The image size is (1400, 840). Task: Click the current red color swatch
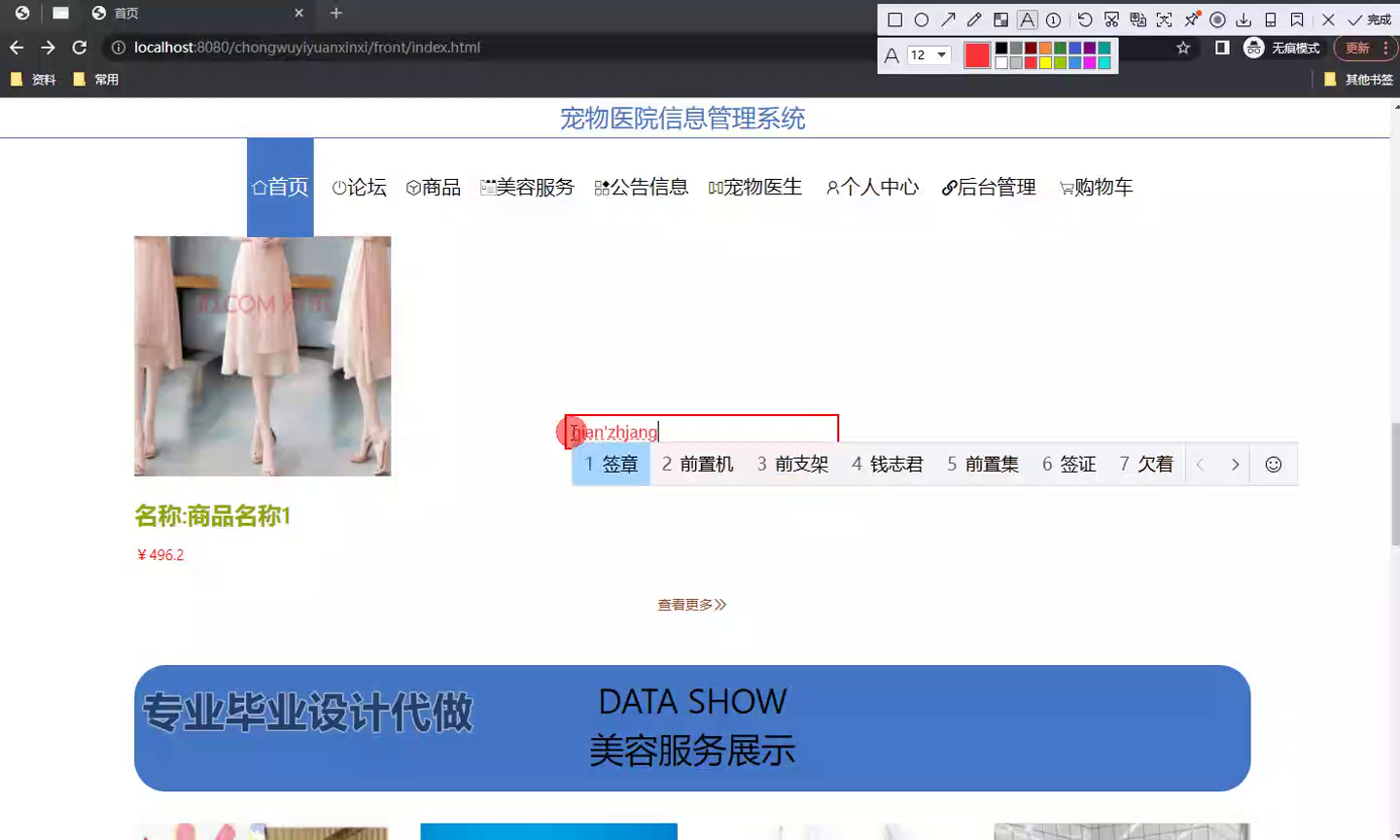(x=977, y=55)
